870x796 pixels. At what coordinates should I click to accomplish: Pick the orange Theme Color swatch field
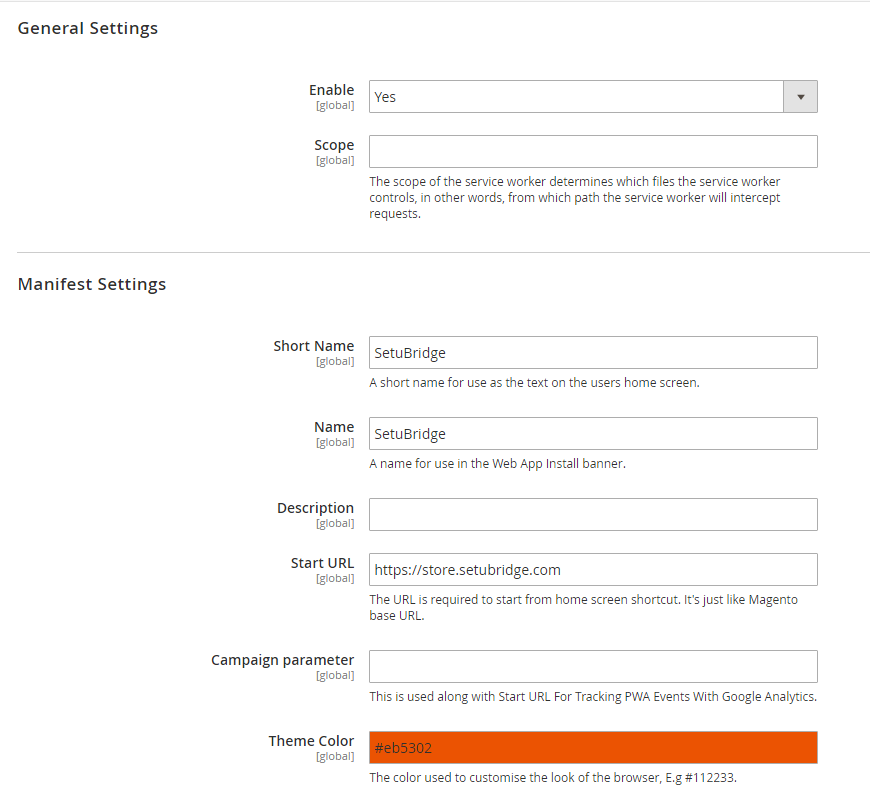(x=593, y=748)
